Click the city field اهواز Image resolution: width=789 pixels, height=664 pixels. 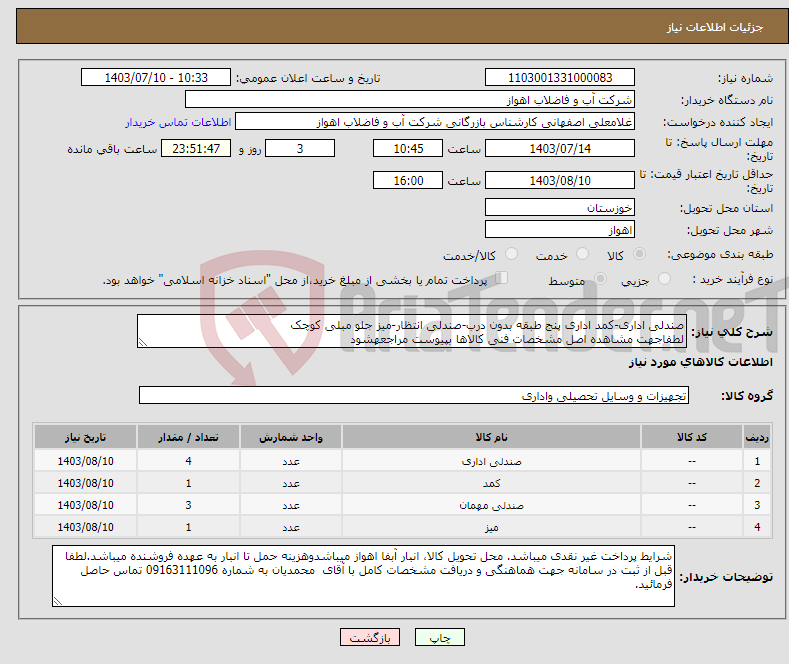(x=560, y=229)
